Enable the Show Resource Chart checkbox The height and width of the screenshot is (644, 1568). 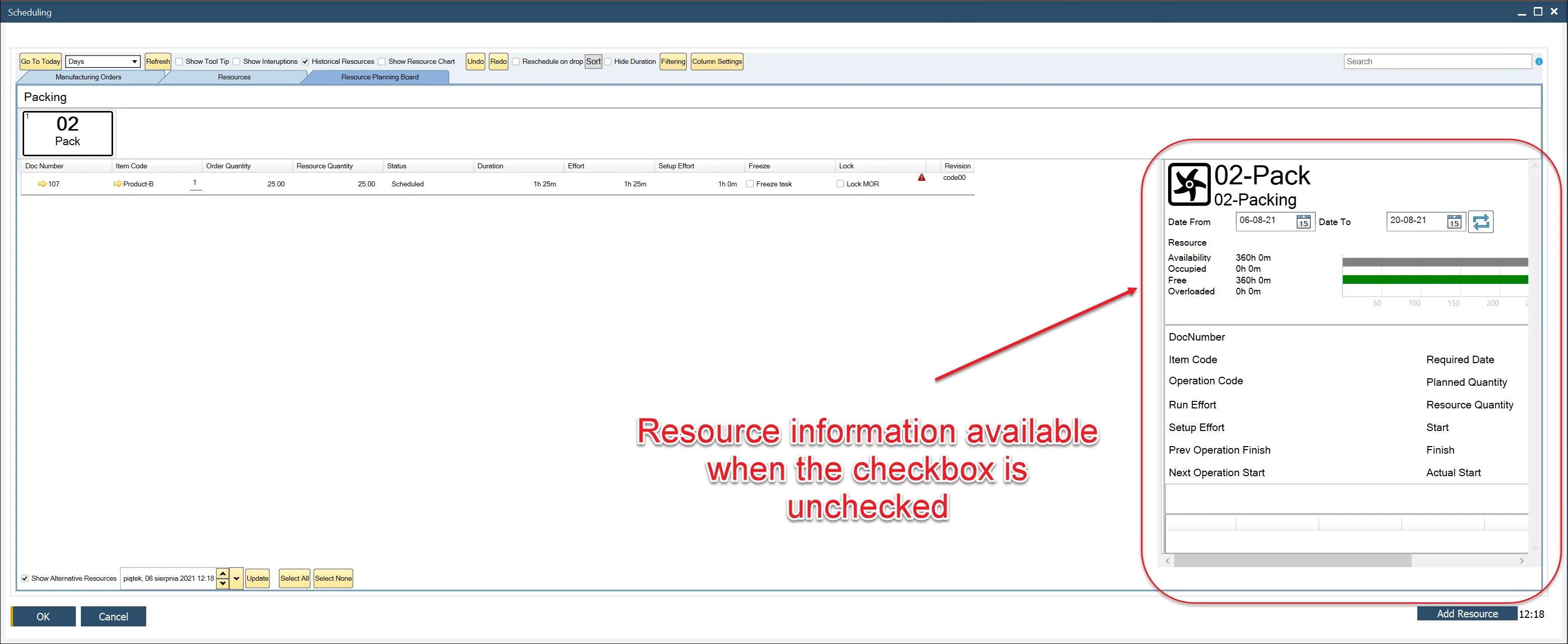pyautogui.click(x=381, y=61)
